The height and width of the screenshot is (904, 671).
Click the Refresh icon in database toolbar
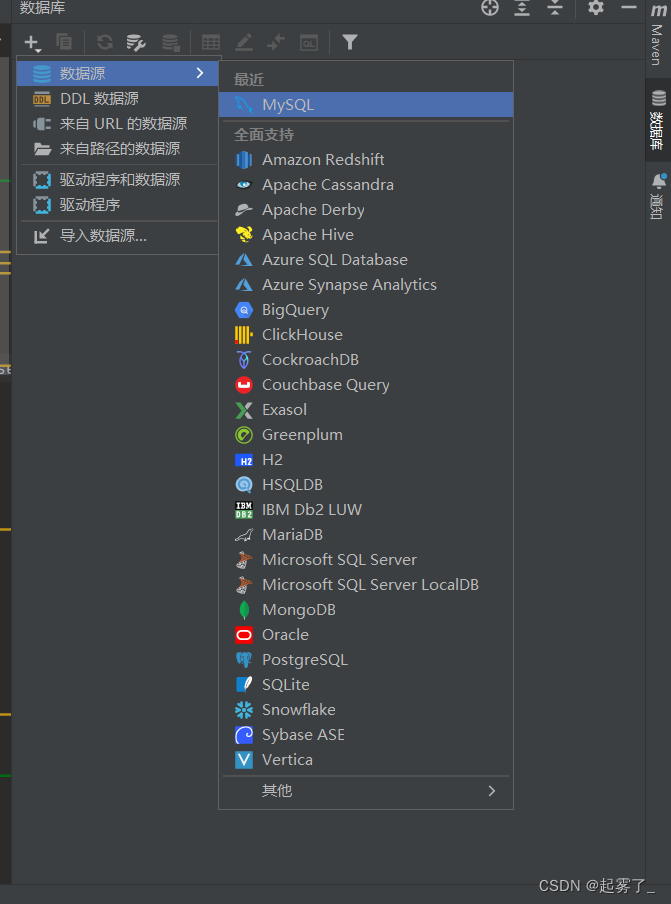105,42
